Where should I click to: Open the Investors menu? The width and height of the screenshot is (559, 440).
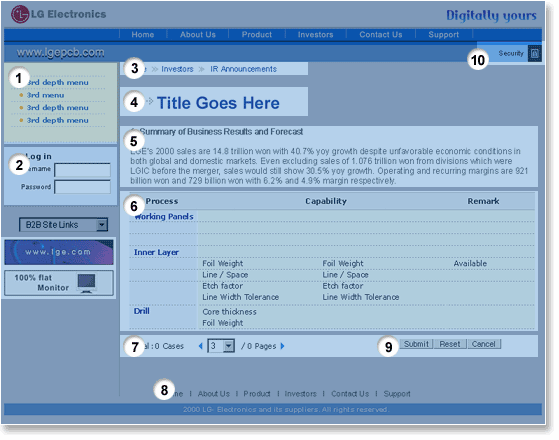[316, 35]
